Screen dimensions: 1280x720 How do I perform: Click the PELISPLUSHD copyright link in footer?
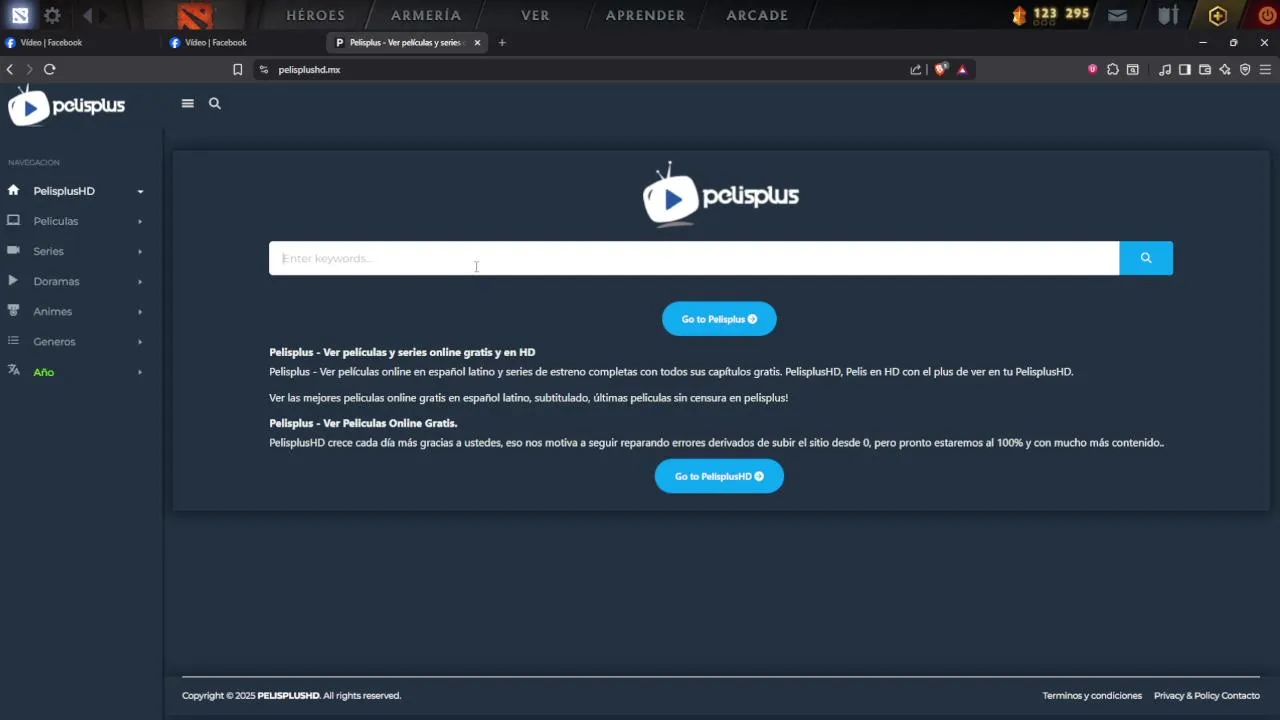[x=288, y=695]
